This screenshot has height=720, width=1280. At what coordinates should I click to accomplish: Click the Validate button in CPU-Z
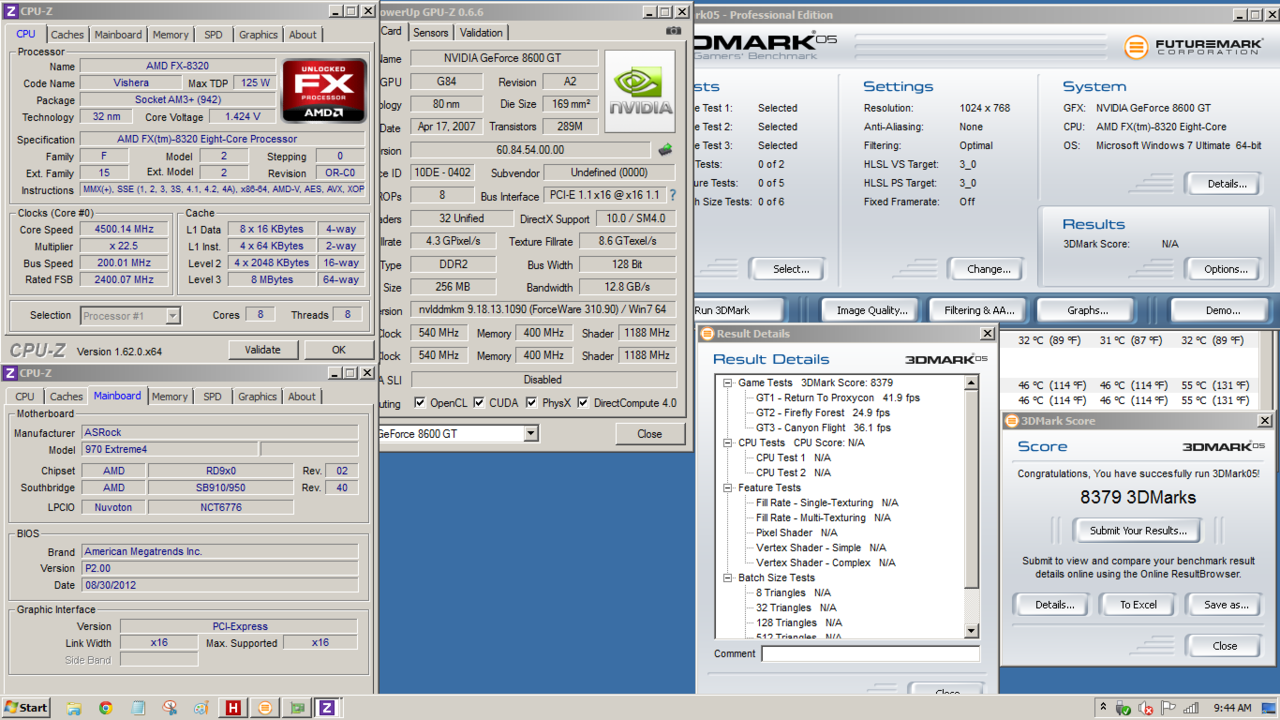pos(263,350)
